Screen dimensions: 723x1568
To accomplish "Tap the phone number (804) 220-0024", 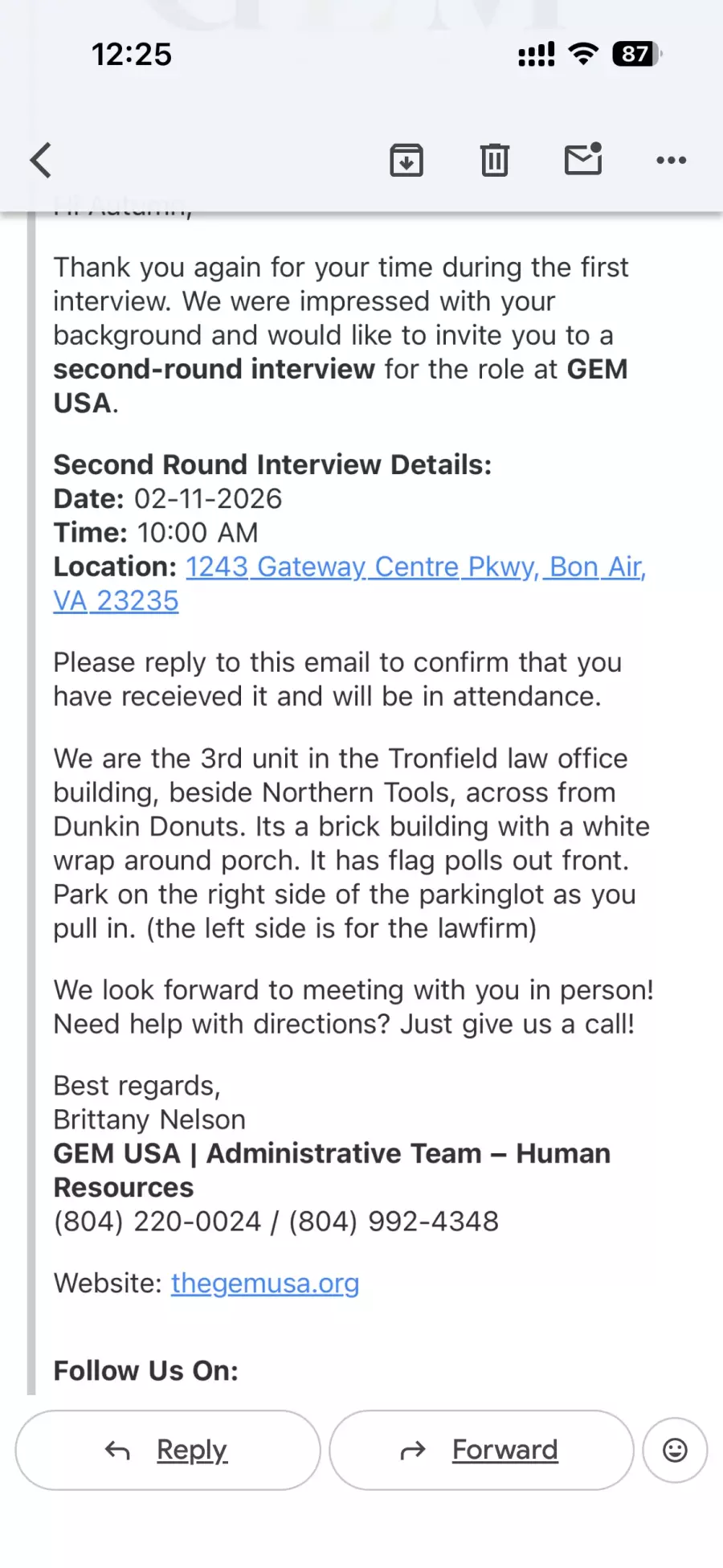I will 157,1222.
